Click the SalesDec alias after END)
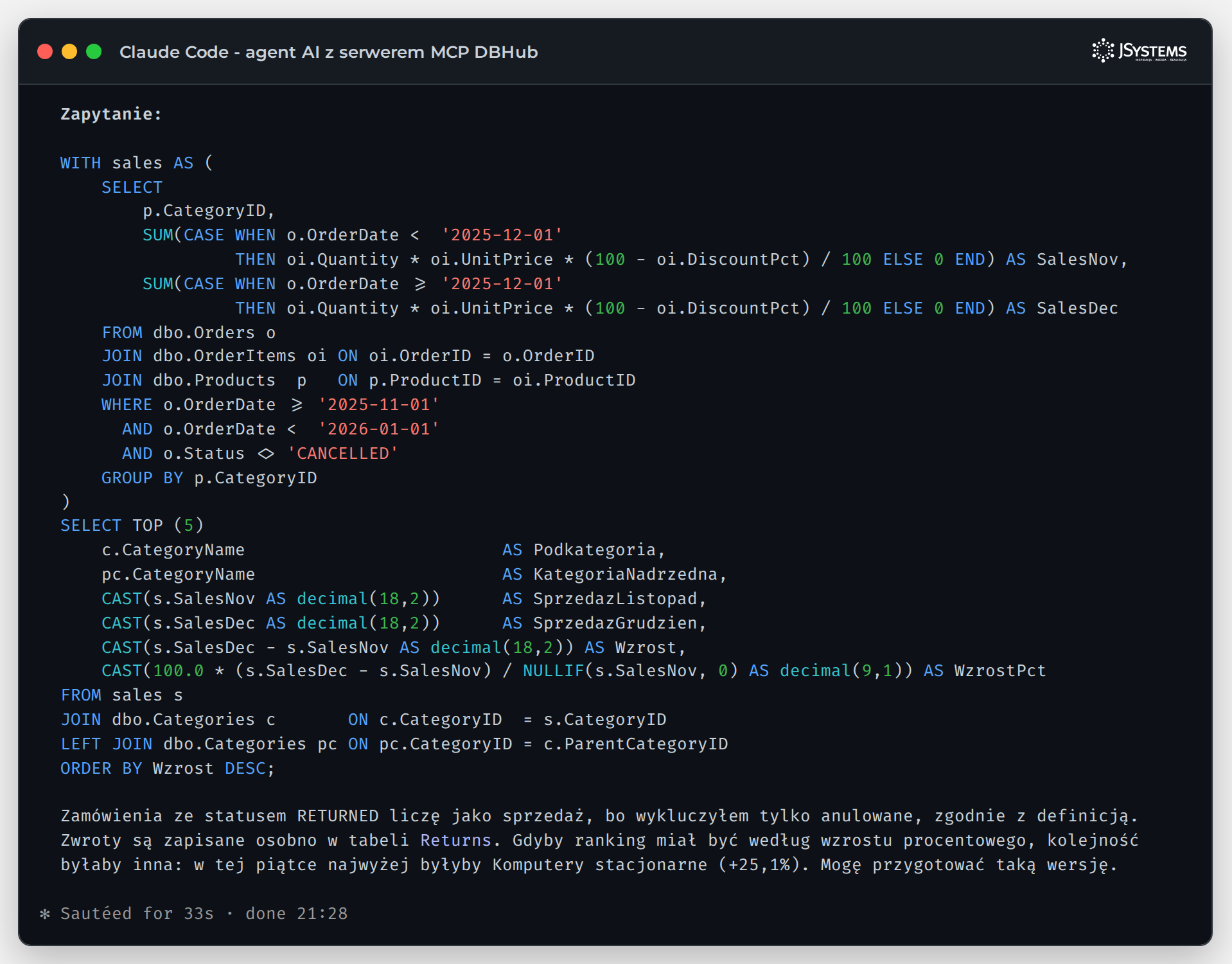The height and width of the screenshot is (964, 1232). [x=1077, y=308]
